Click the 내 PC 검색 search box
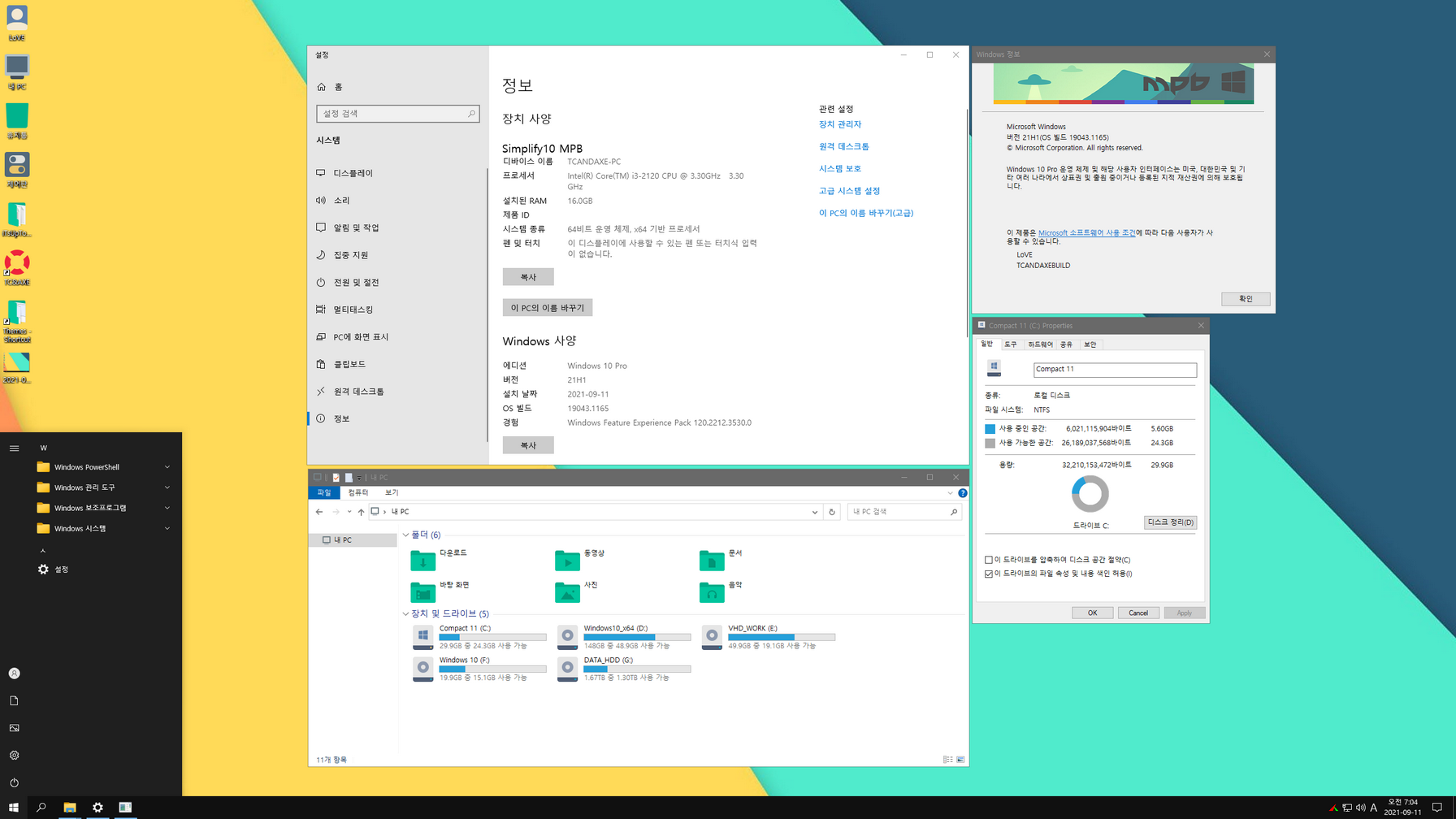Image resolution: width=1456 pixels, height=819 pixels. tap(904, 512)
